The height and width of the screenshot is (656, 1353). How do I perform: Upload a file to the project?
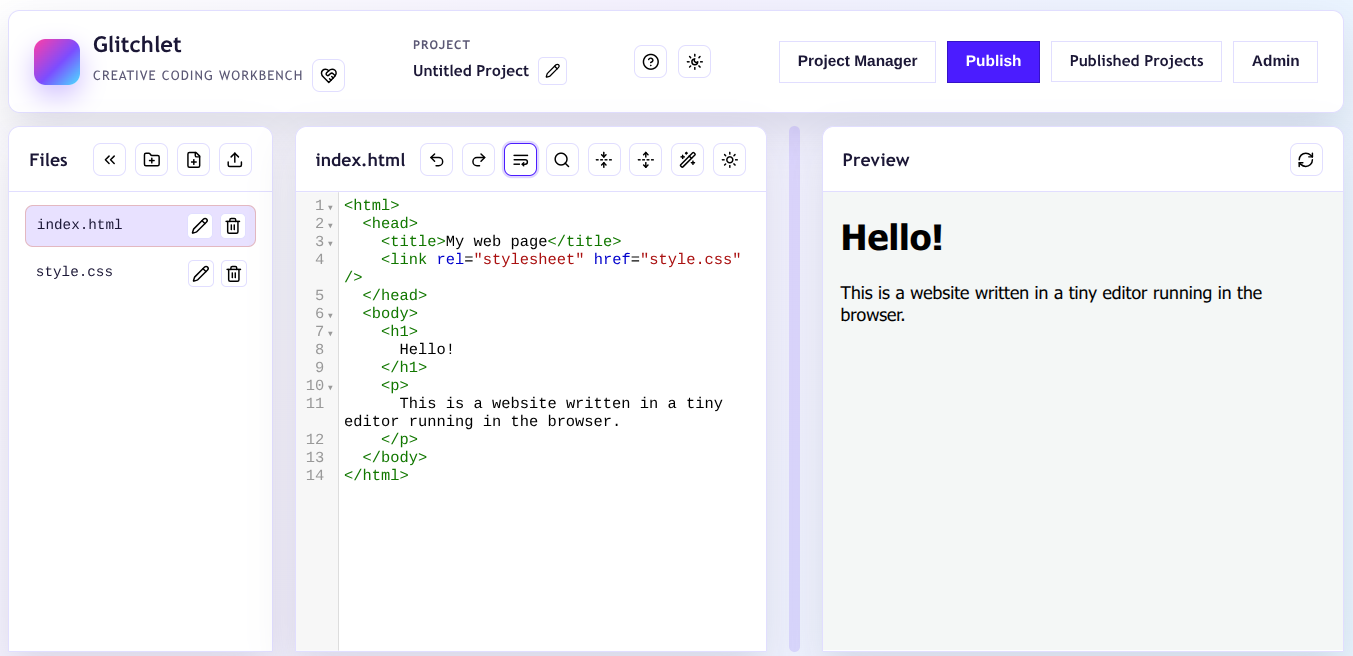(x=235, y=160)
